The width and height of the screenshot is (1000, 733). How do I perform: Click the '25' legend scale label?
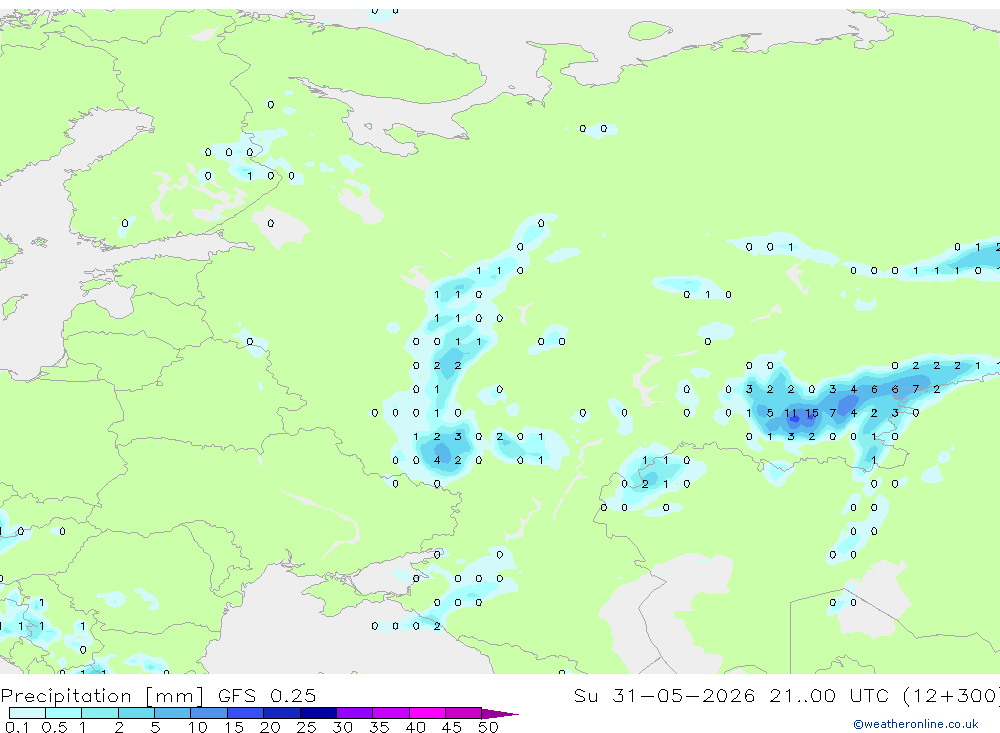307,727
